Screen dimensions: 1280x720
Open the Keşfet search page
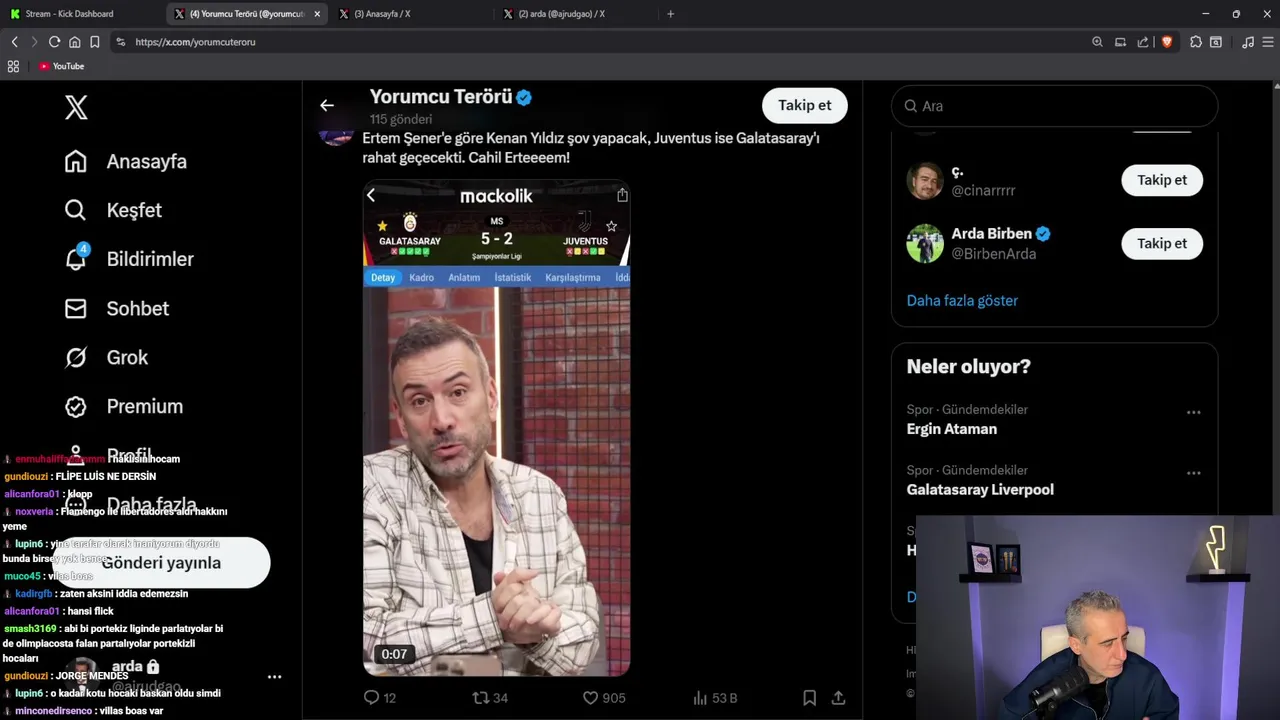point(113,210)
